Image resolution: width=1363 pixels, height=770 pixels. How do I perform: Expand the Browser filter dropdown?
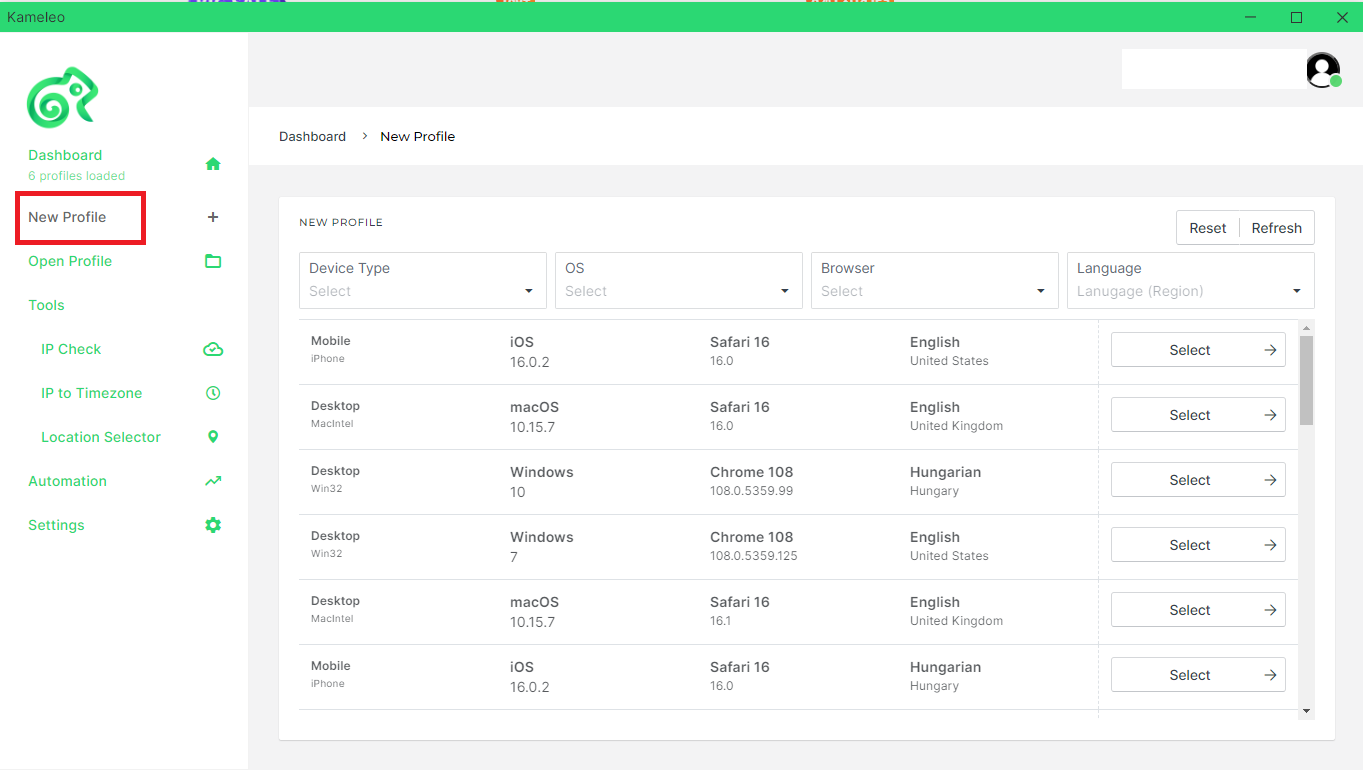coord(934,280)
